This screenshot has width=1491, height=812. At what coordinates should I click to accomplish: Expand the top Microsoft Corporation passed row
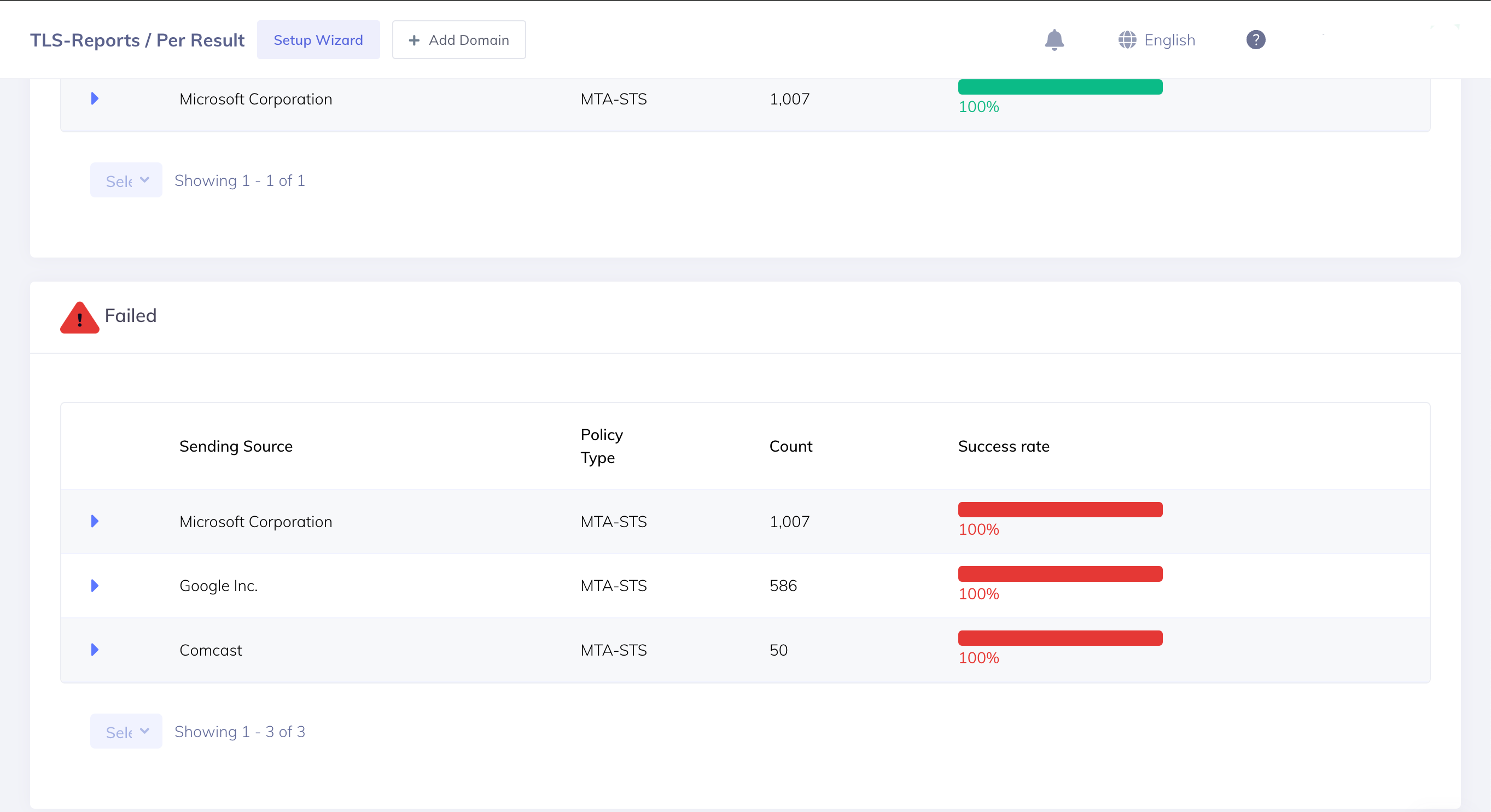click(x=95, y=99)
